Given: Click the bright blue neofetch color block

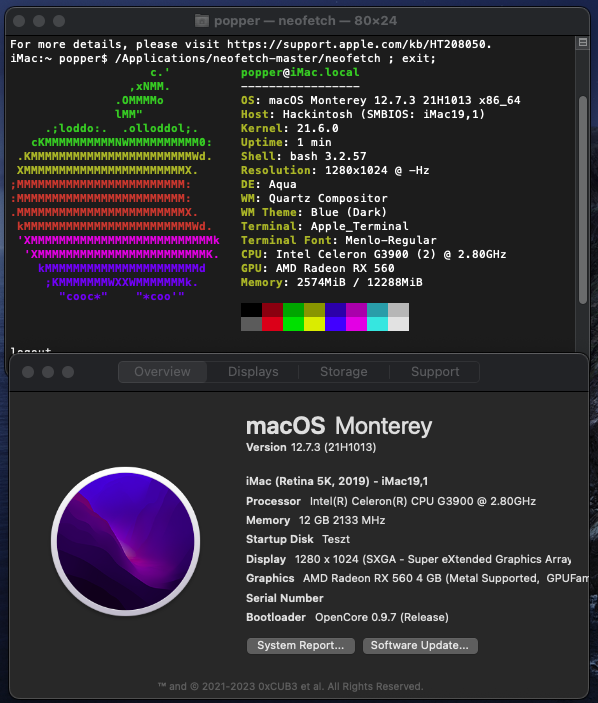Looking at the screenshot, I should tap(335, 324).
